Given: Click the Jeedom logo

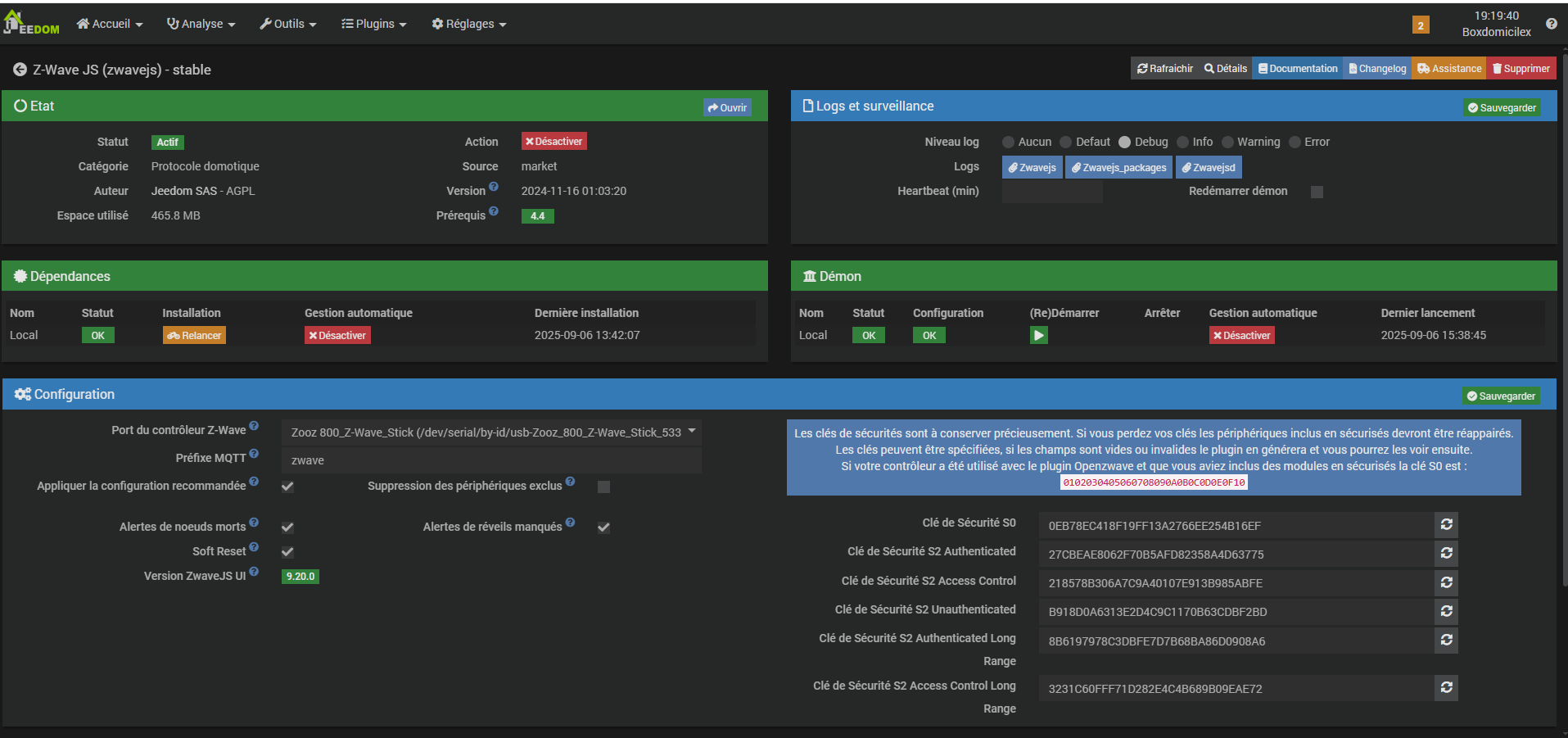Looking at the screenshot, I should 31,24.
